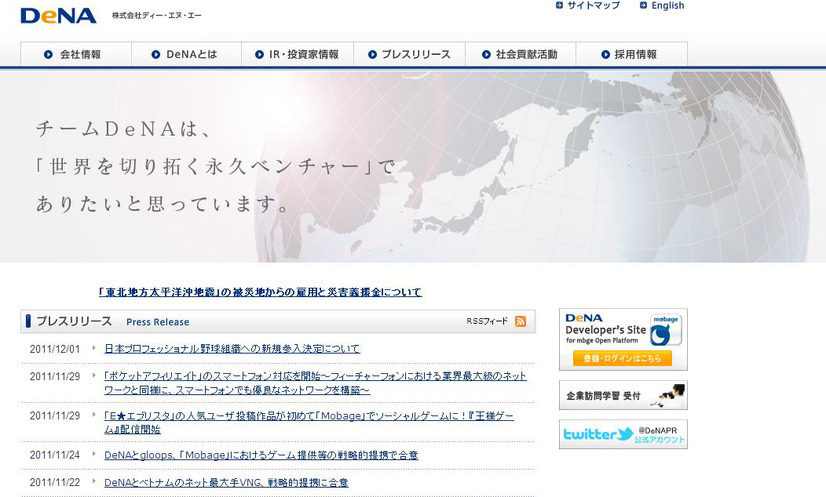Viewport: 826px width, 497px height.
Task: Switch to the English site
Action: 662,5
